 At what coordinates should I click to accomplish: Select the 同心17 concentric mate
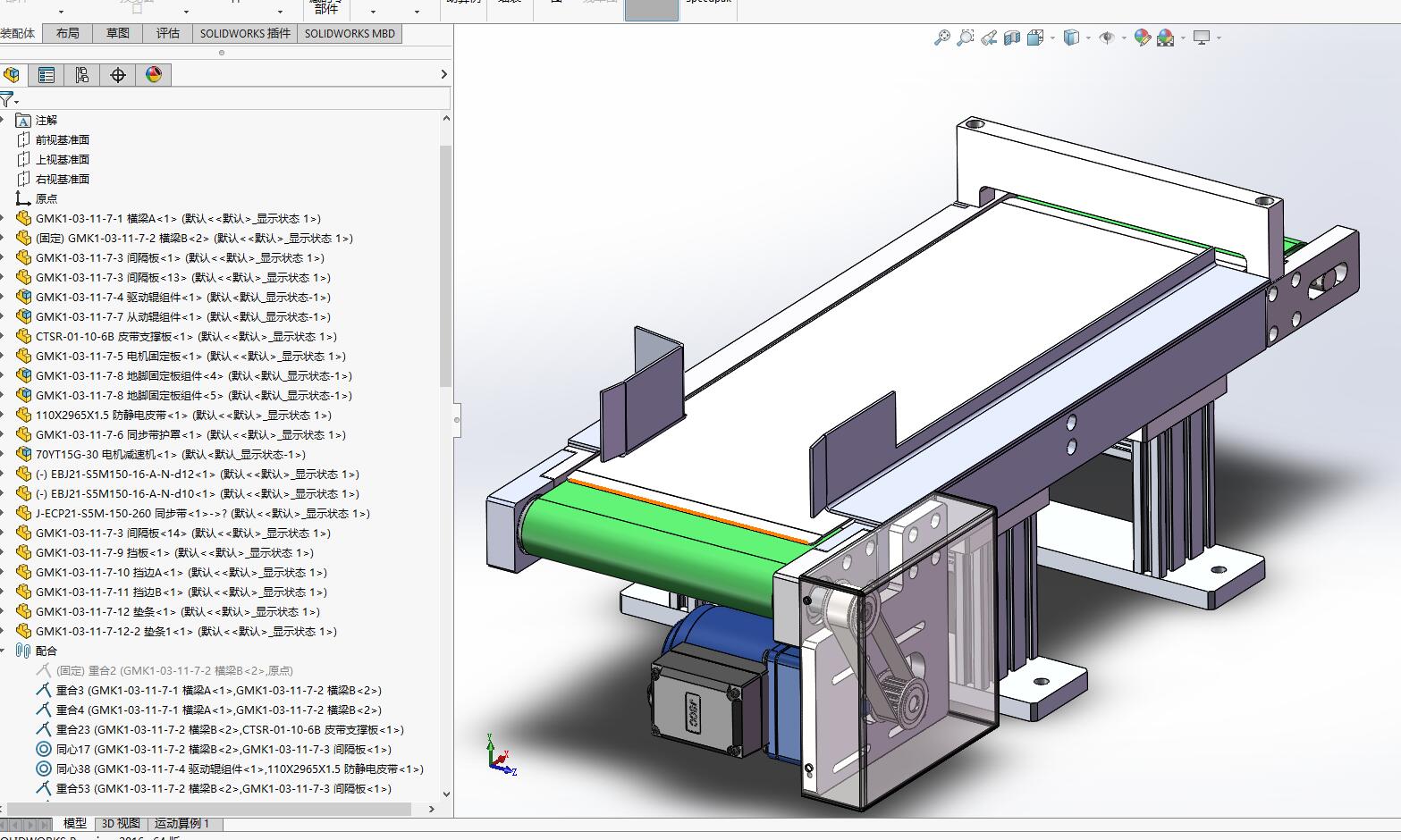point(224,749)
